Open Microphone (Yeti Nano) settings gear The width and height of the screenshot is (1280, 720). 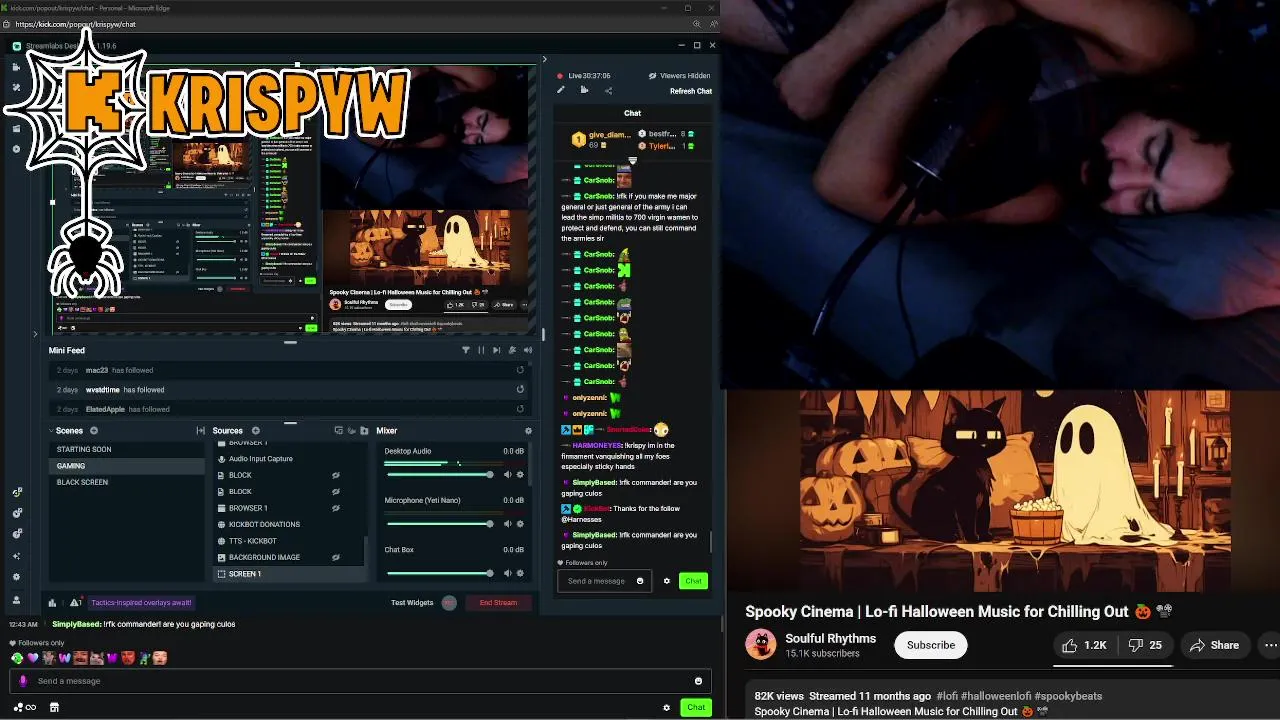pyautogui.click(x=520, y=524)
